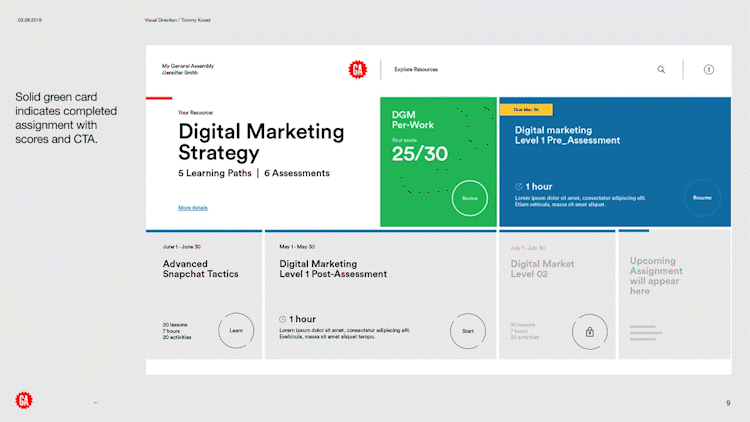Click the Your Resource label

point(196,113)
